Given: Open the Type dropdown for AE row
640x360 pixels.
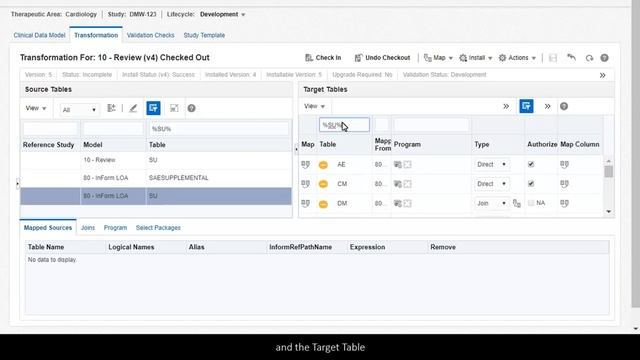Looking at the screenshot, I should (491, 164).
